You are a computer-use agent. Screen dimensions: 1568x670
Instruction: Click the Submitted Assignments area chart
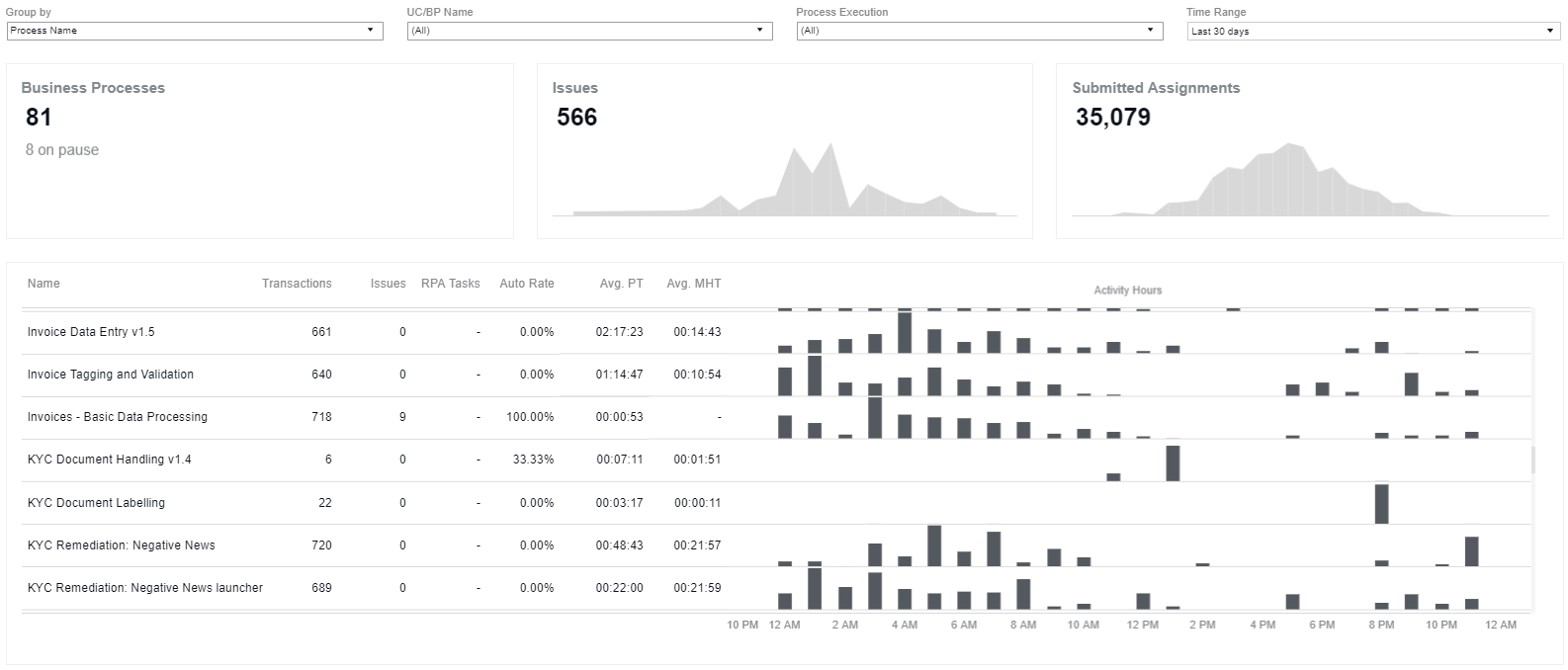[x=1310, y=180]
